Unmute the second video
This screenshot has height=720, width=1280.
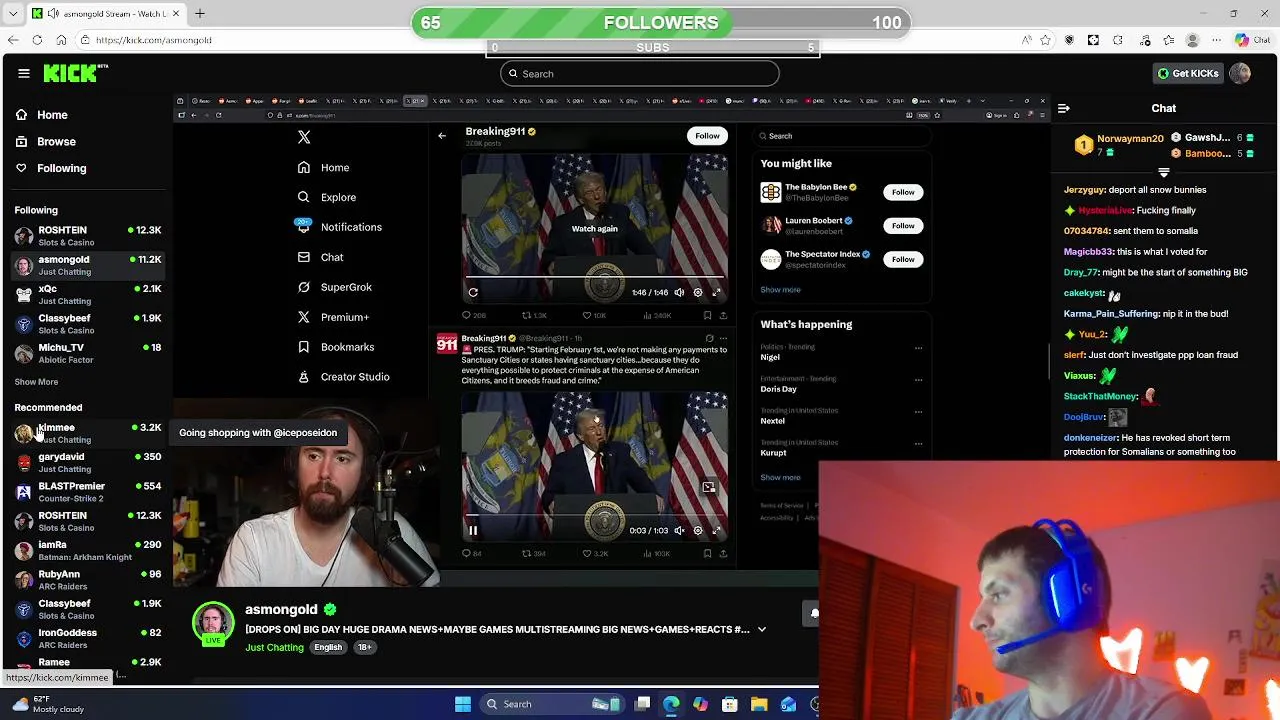click(x=680, y=531)
